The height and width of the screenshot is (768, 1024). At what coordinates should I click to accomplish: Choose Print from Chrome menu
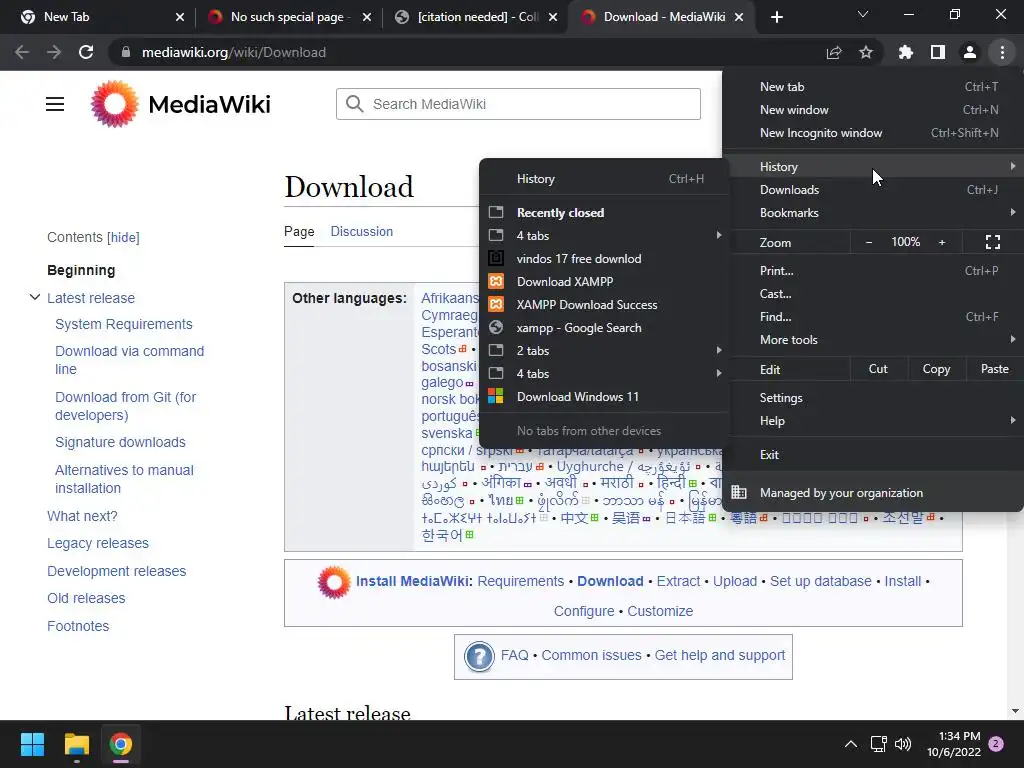click(873, 270)
